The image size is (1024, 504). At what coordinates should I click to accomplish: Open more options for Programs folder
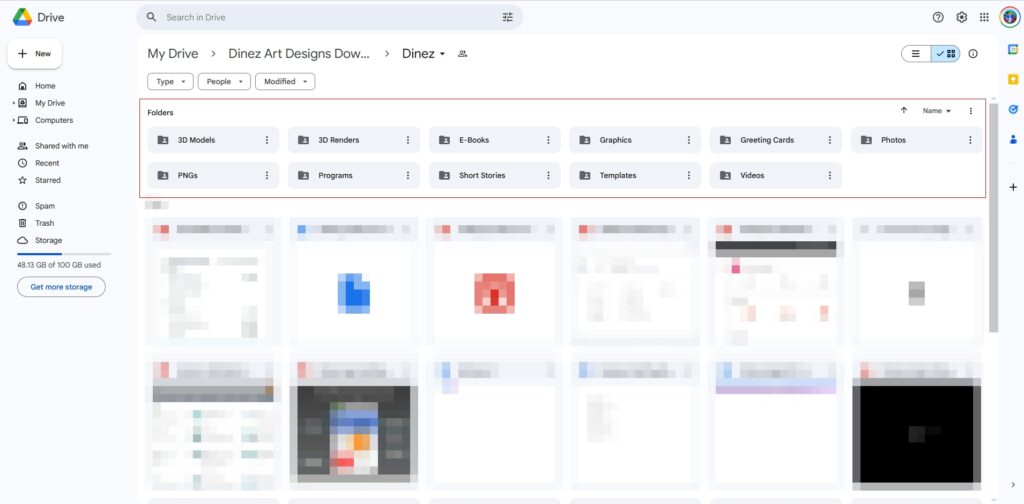pyautogui.click(x=408, y=175)
